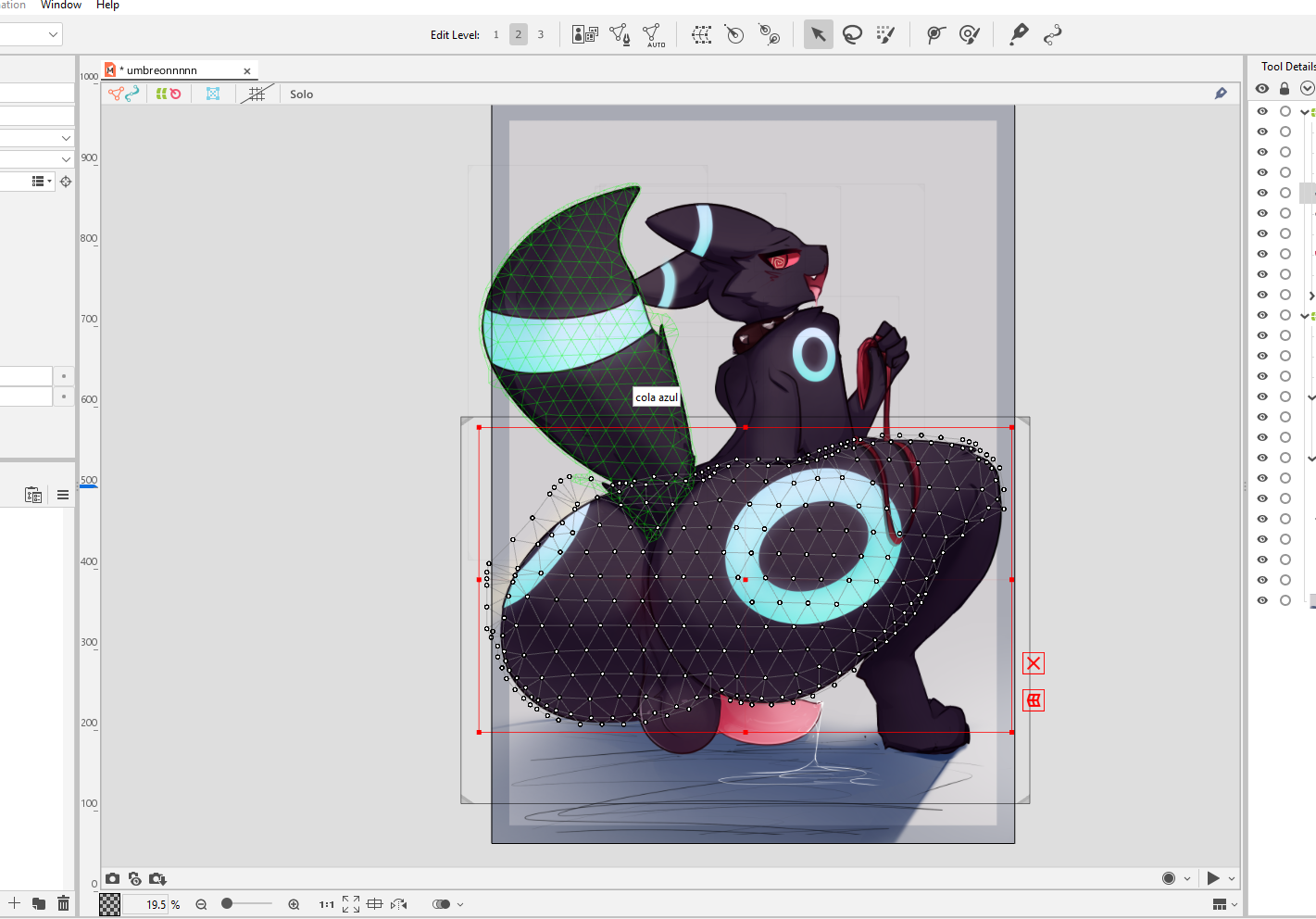The image size is (1316, 919).
Task: Open the Help menu
Action: (x=107, y=6)
